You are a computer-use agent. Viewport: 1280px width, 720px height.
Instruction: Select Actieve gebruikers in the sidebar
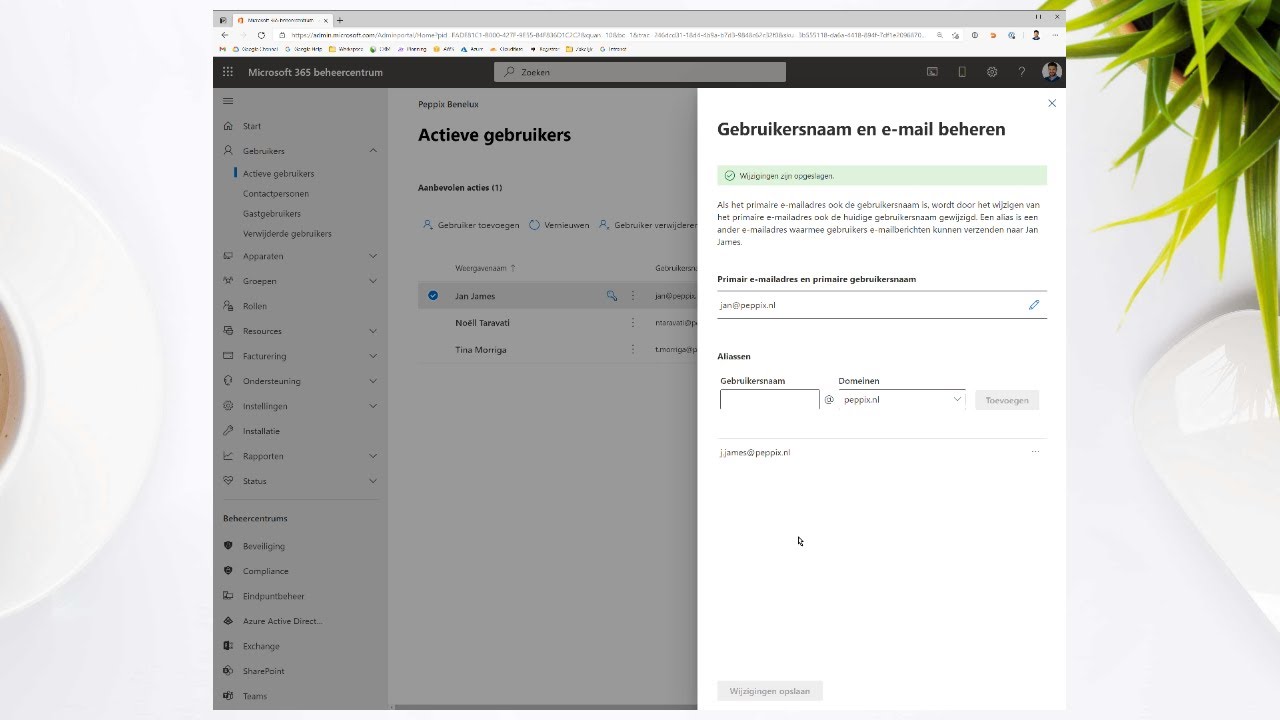tap(278, 174)
